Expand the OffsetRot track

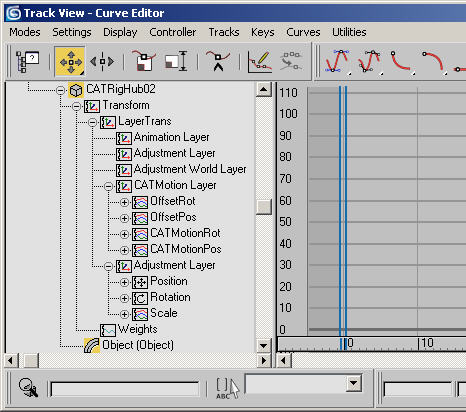click(124, 202)
